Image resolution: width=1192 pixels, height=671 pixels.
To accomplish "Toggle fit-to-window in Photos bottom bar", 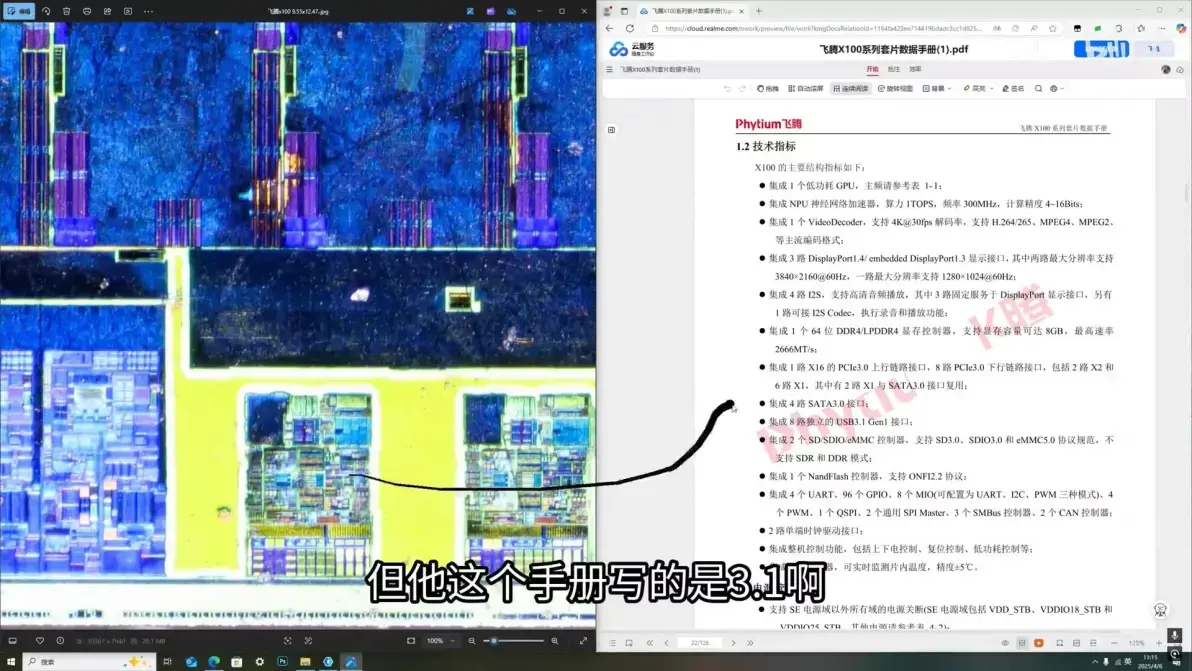I will (x=411, y=641).
